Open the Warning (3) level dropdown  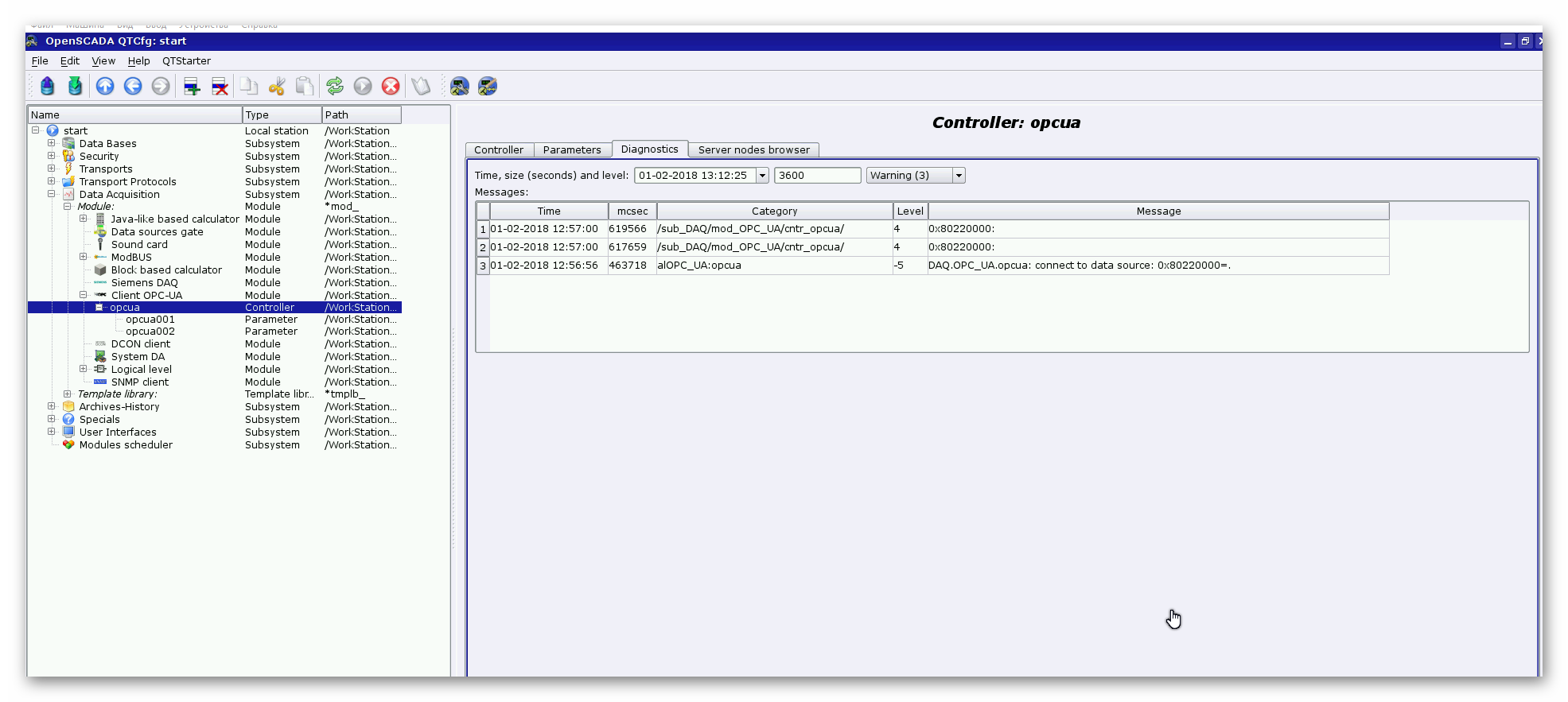959,176
